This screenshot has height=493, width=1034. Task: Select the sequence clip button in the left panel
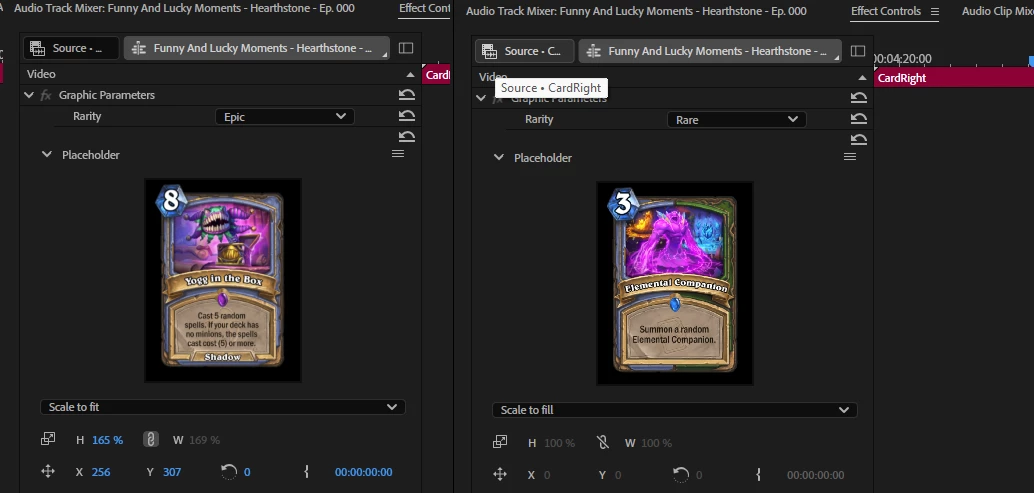257,48
